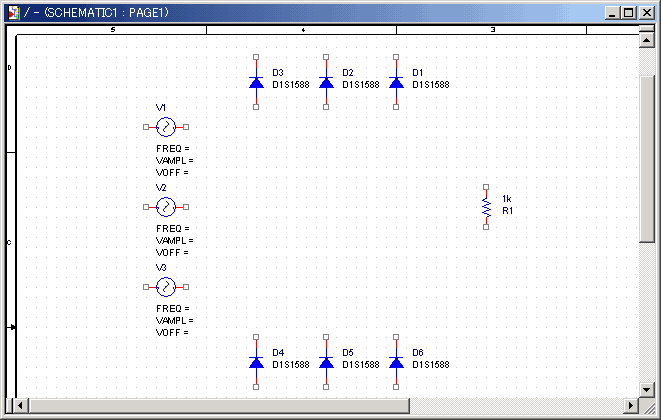Pick the D6 diode symbol
Image resolution: width=661 pixels, height=420 pixels.
tap(396, 361)
